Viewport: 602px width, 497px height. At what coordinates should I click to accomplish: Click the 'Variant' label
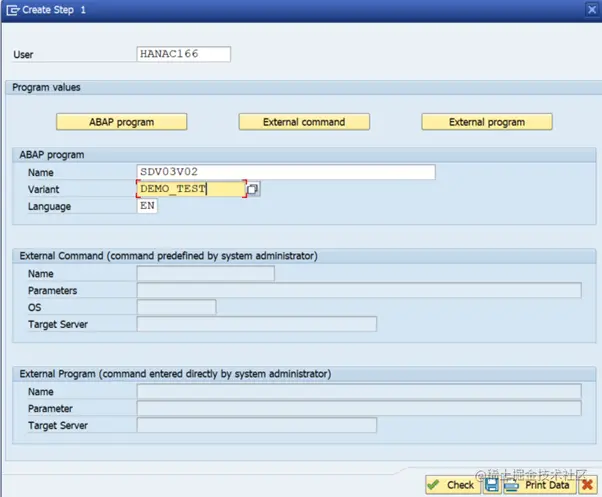[43, 190]
